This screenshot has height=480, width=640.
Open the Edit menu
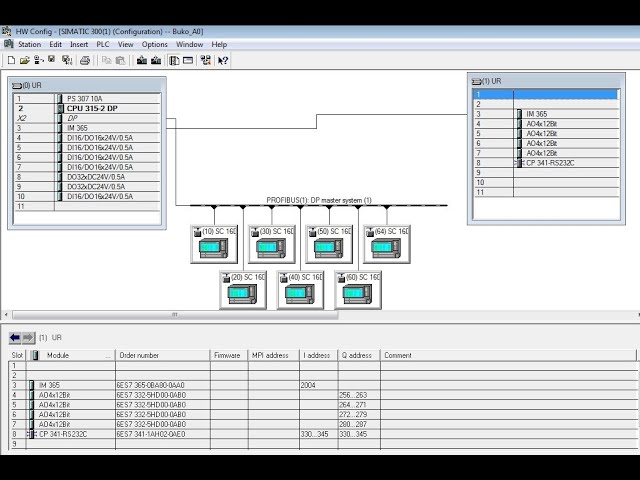pos(56,44)
